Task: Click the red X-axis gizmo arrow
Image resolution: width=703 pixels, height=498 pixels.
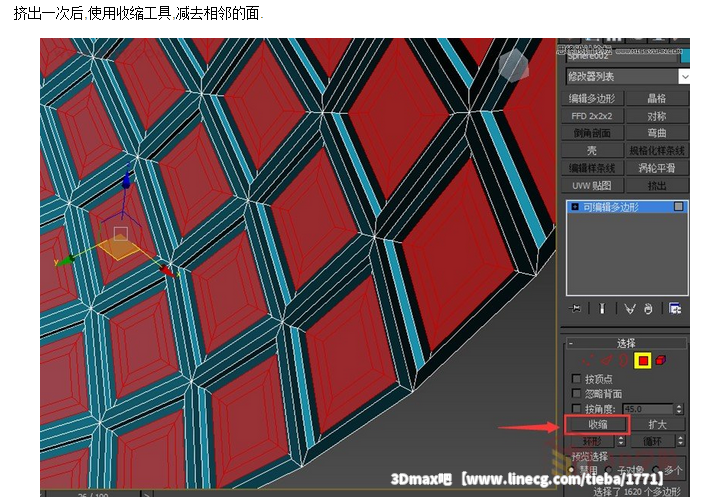Action: tap(167, 270)
